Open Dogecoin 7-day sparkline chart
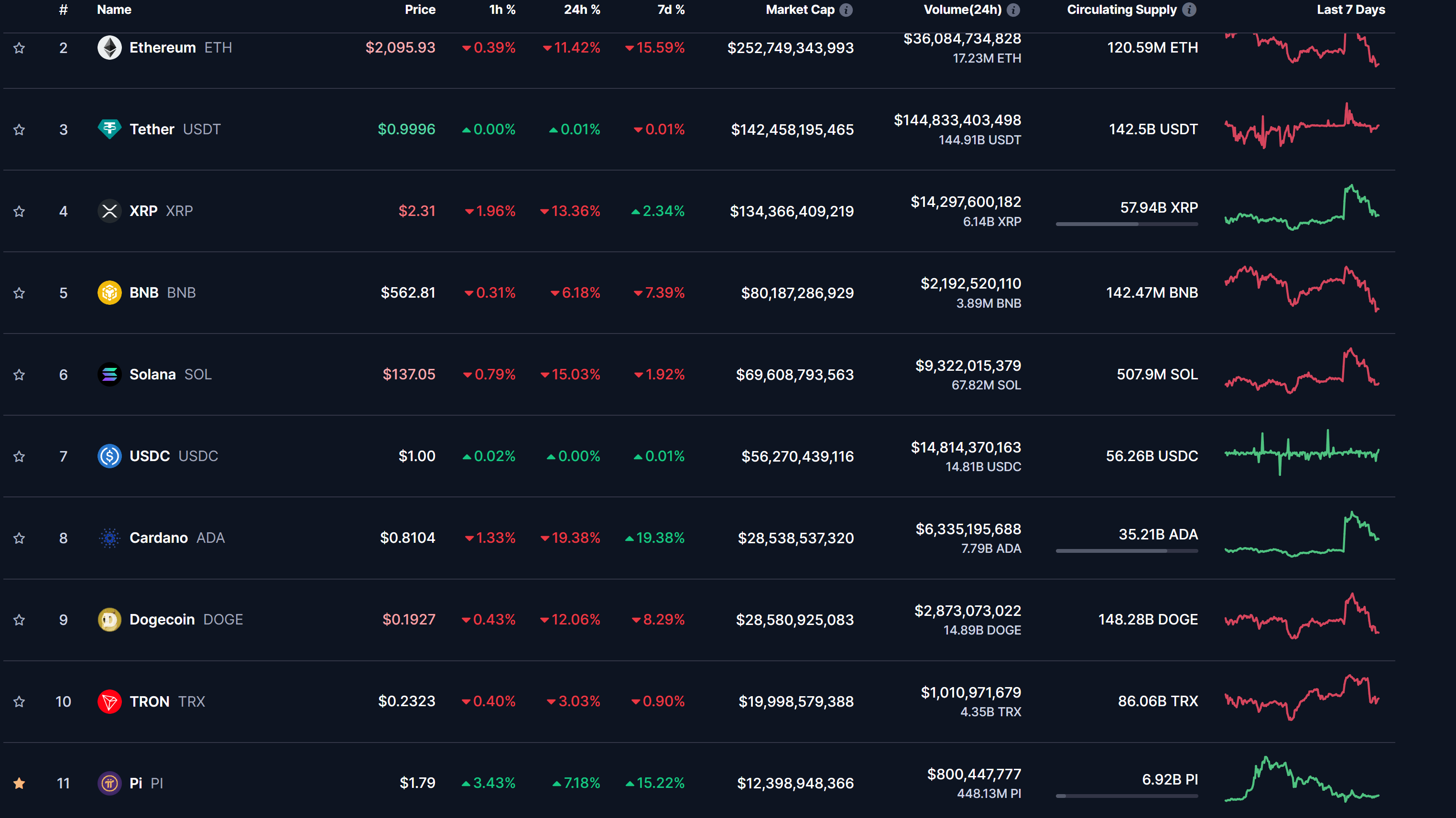The image size is (1456, 818). 1302,616
